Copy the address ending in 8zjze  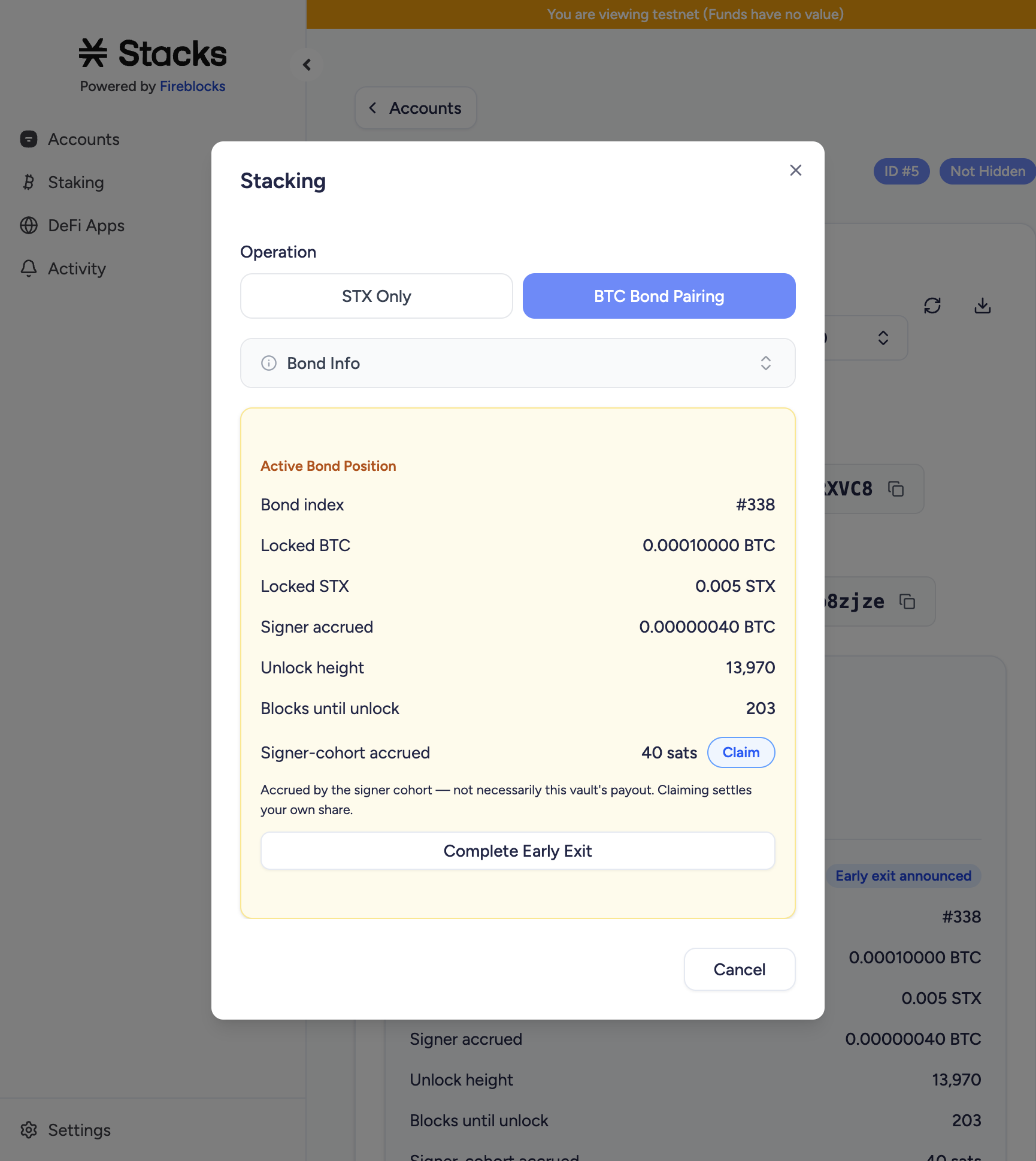[907, 601]
